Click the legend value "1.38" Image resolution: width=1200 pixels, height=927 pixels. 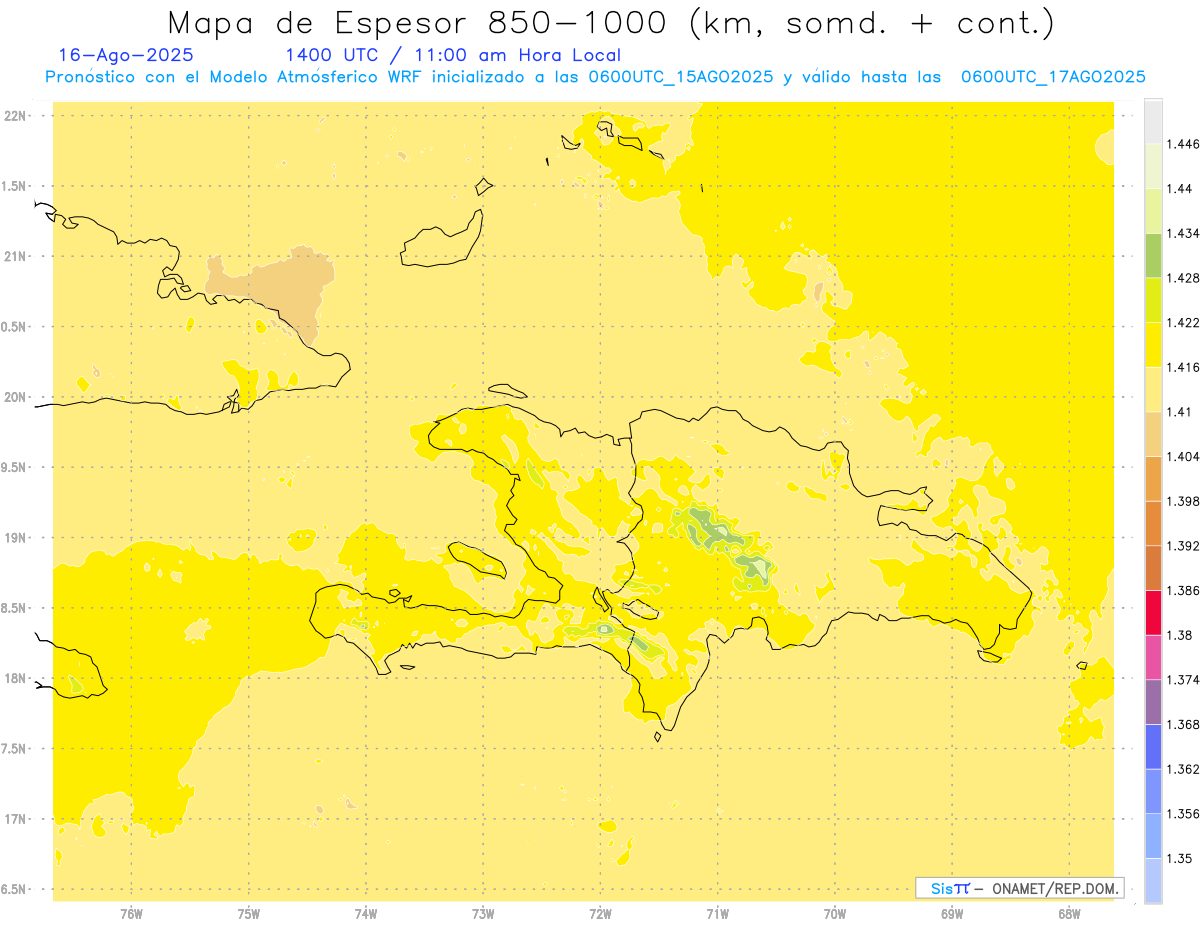click(1180, 635)
